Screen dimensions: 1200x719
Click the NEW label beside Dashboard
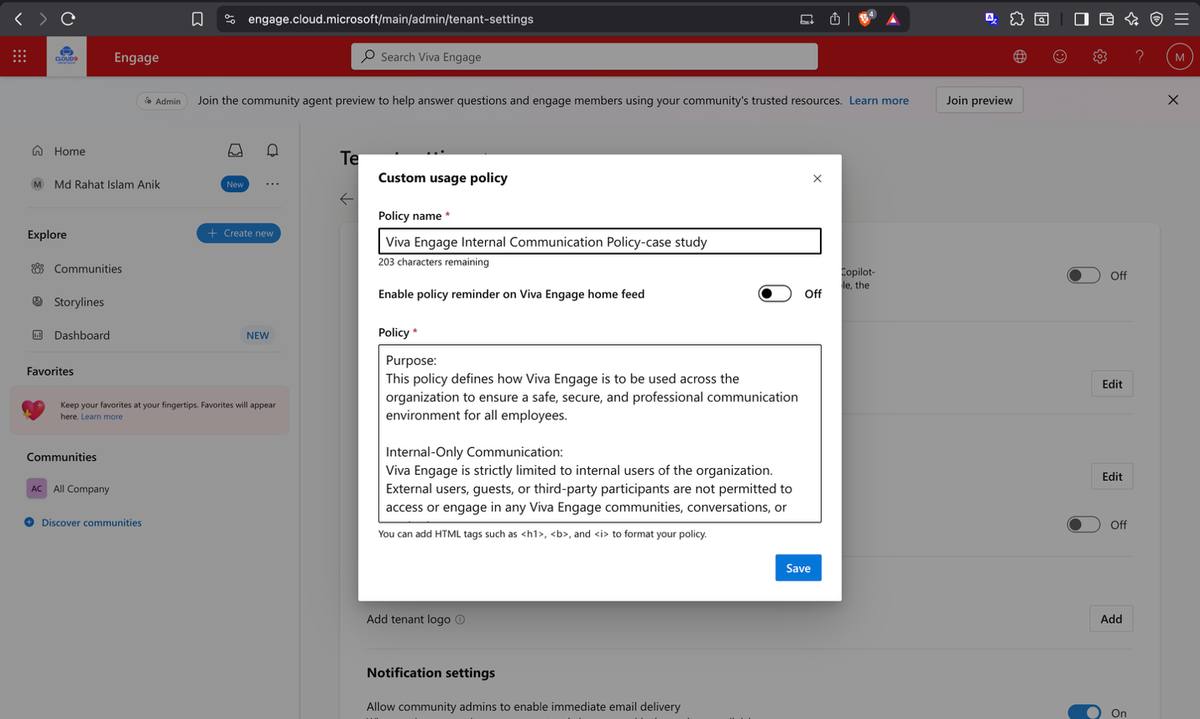pos(258,335)
